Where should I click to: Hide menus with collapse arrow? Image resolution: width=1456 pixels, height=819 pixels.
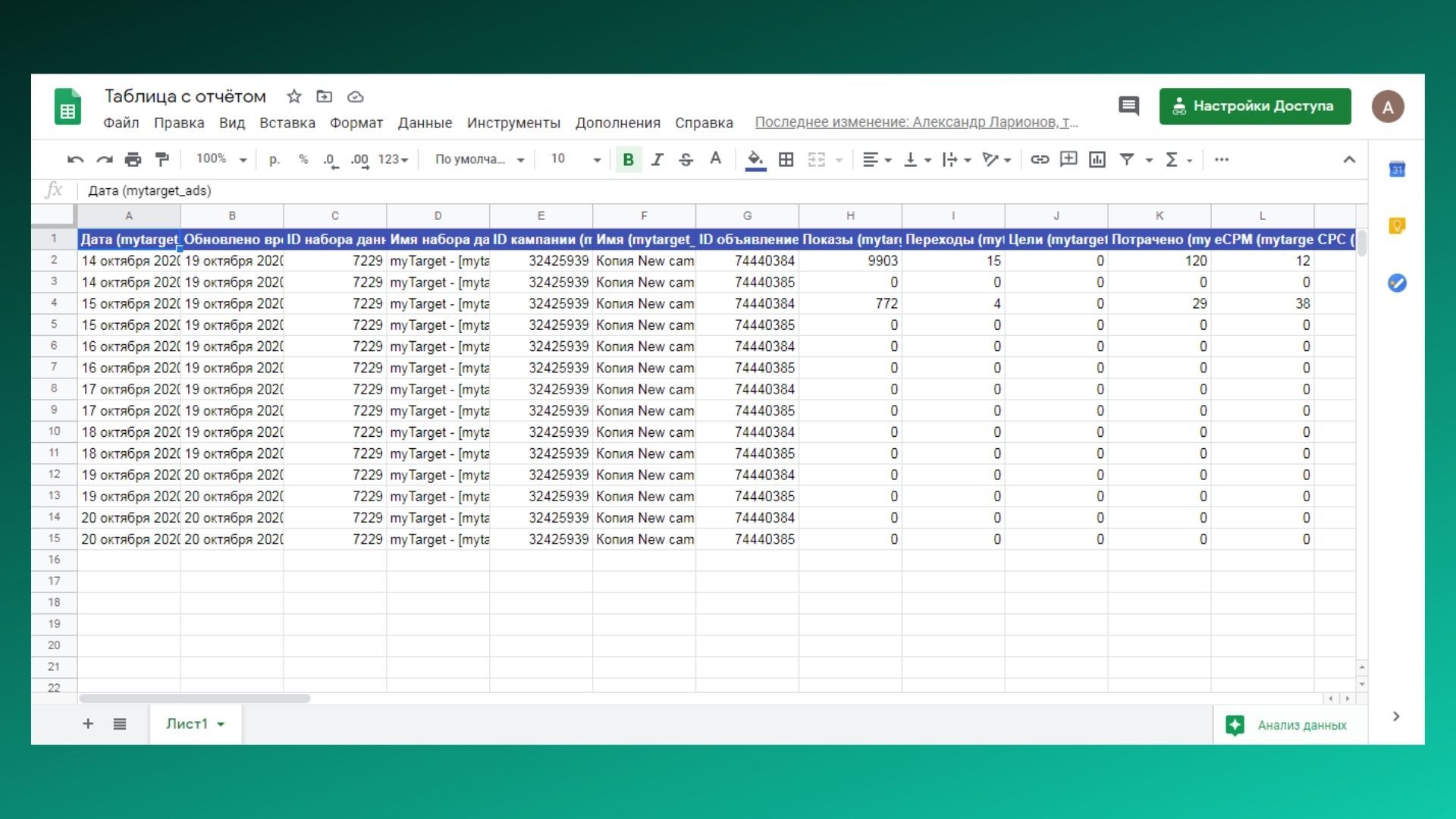1349,159
